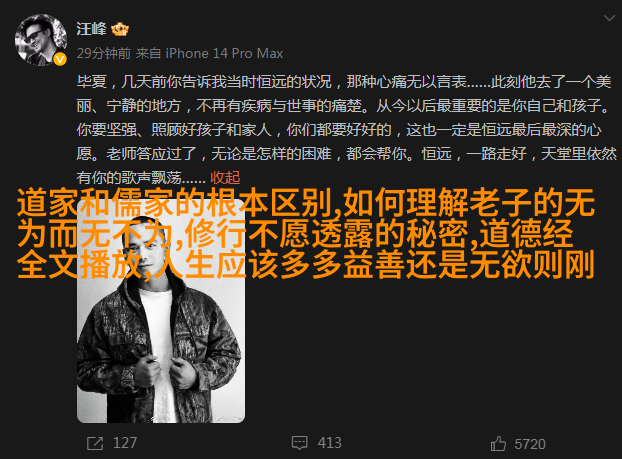Click the comment speech bubble icon
The image size is (622, 459).
299,443
